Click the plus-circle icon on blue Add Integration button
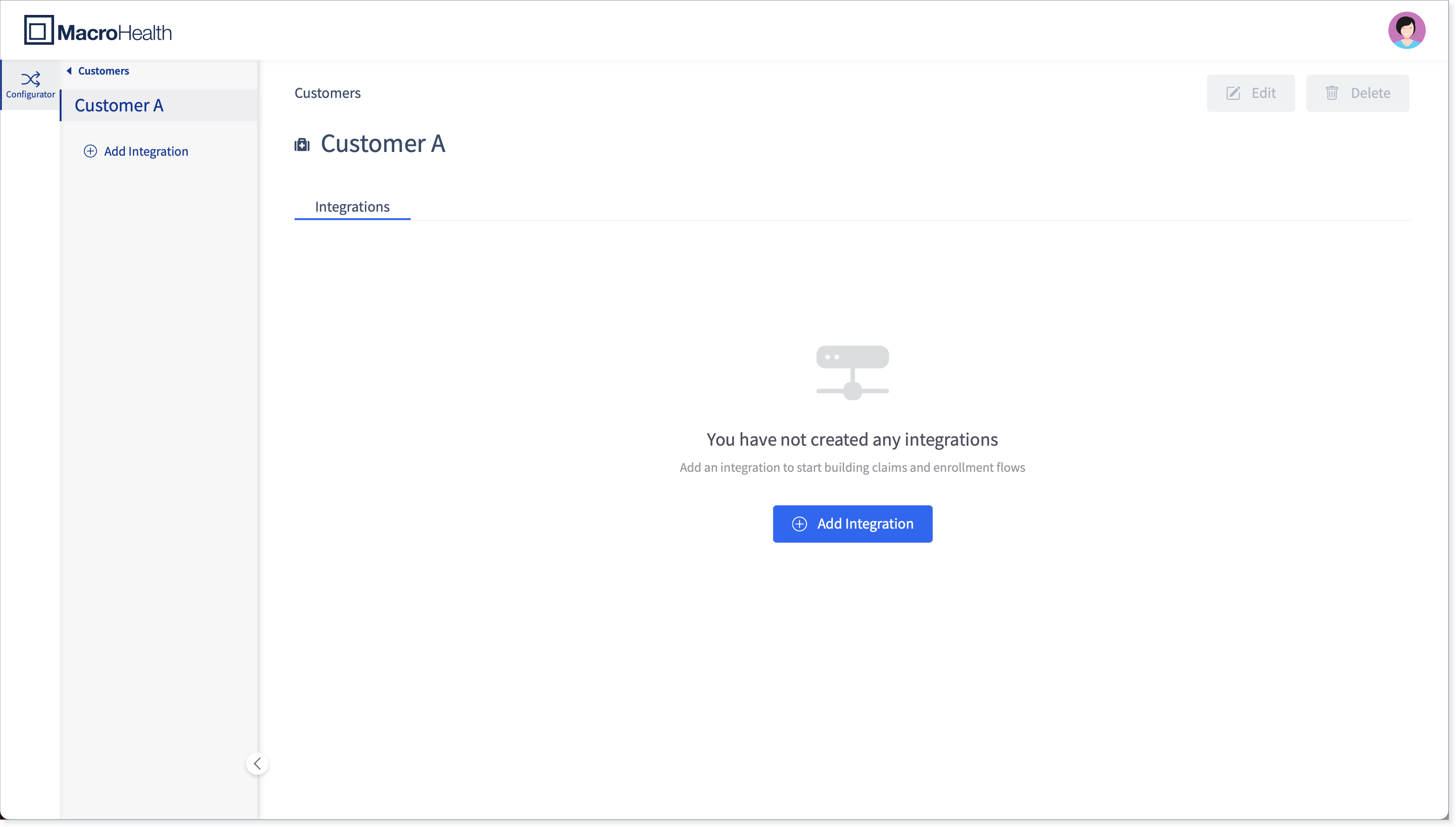 click(x=799, y=524)
